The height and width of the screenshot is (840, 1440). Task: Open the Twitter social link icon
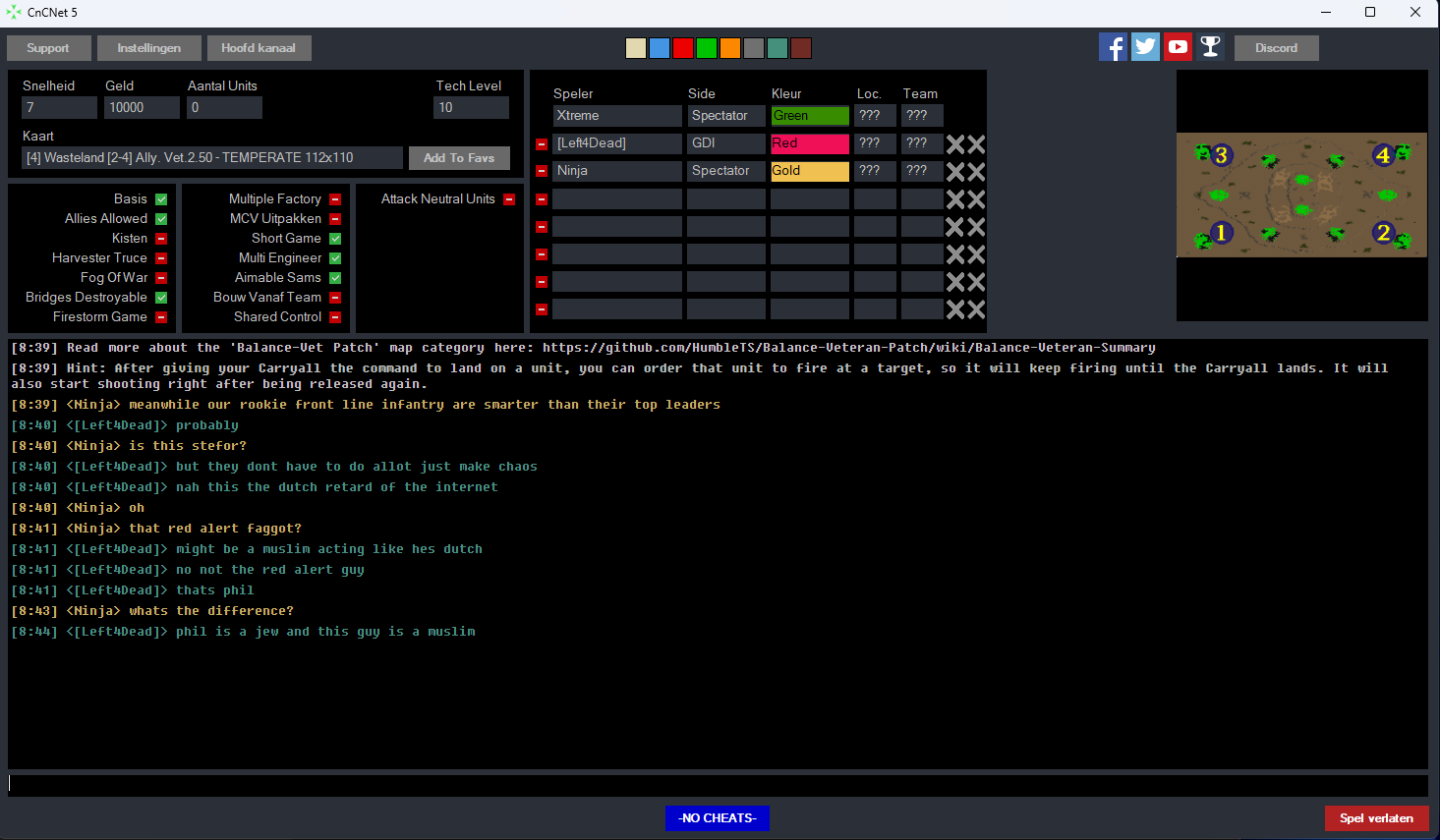(1145, 47)
